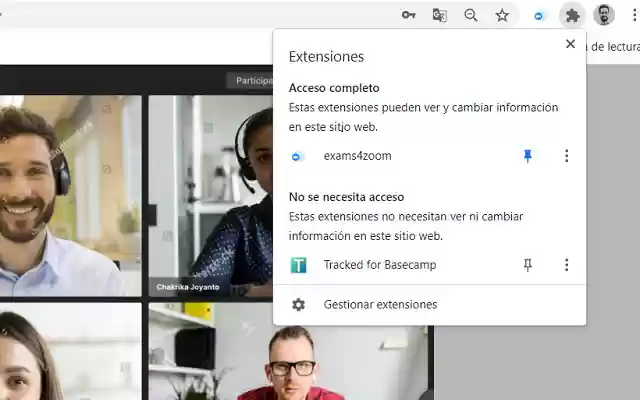Image resolution: width=640 pixels, height=400 pixels.
Task: Close the Extensiones popup
Action: click(570, 44)
